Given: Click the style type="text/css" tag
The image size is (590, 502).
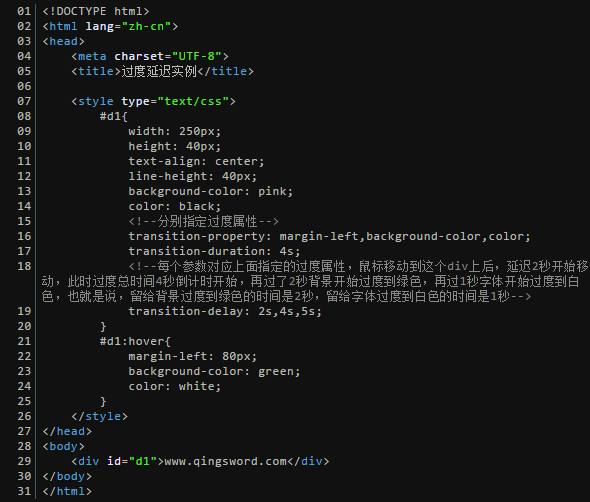Looking at the screenshot, I should 153,101.
